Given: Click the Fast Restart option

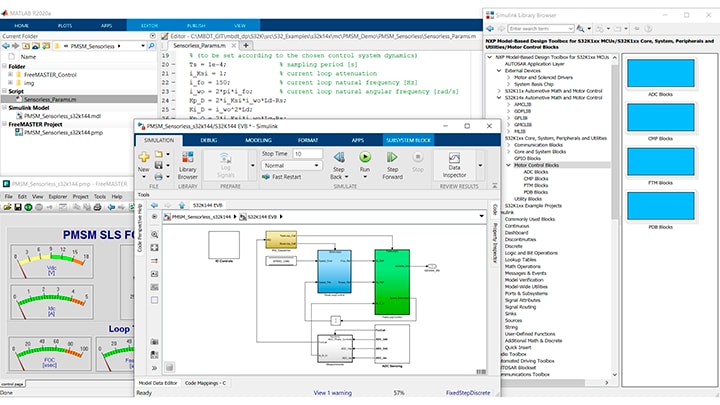Looking at the screenshot, I should [286, 176].
